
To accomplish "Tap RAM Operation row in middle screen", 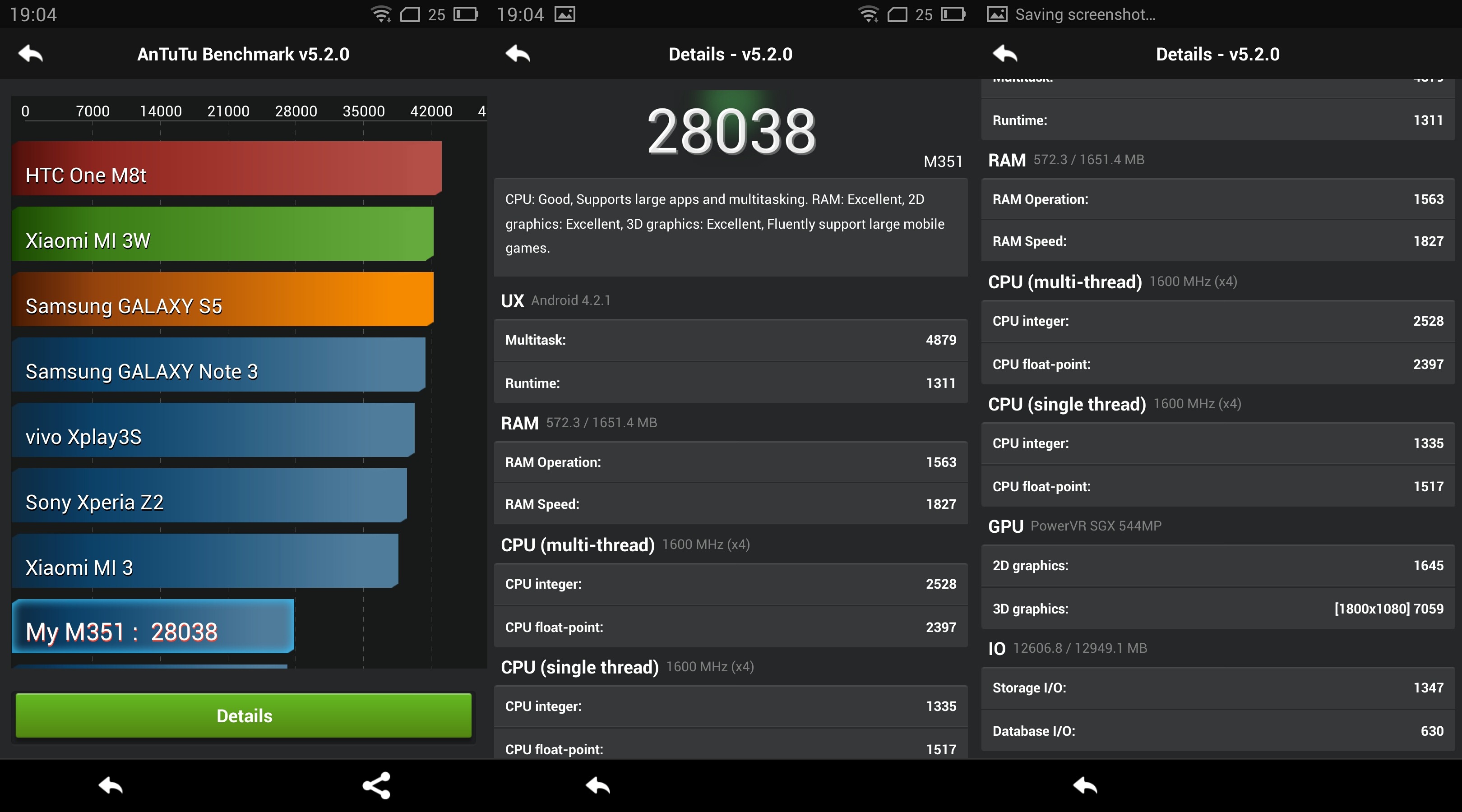I will click(731, 462).
